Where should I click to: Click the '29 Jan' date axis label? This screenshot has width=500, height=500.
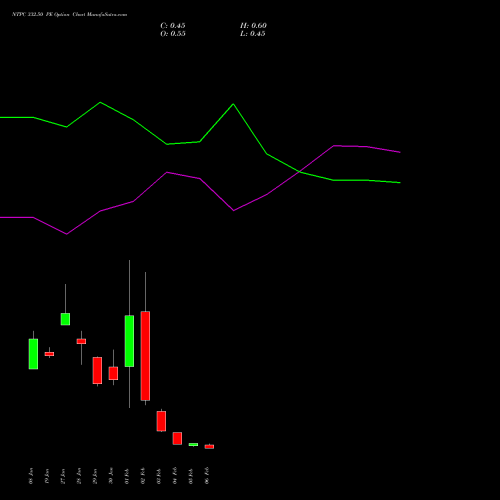[x=95, y=476]
